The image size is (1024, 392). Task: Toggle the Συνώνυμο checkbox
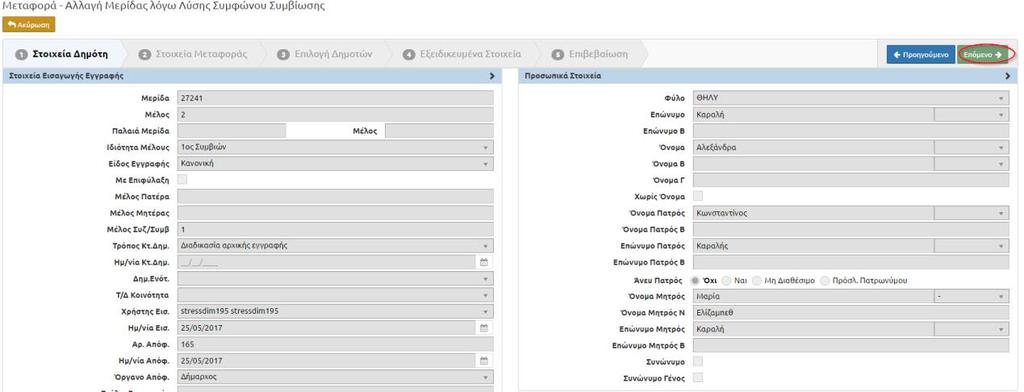click(698, 361)
